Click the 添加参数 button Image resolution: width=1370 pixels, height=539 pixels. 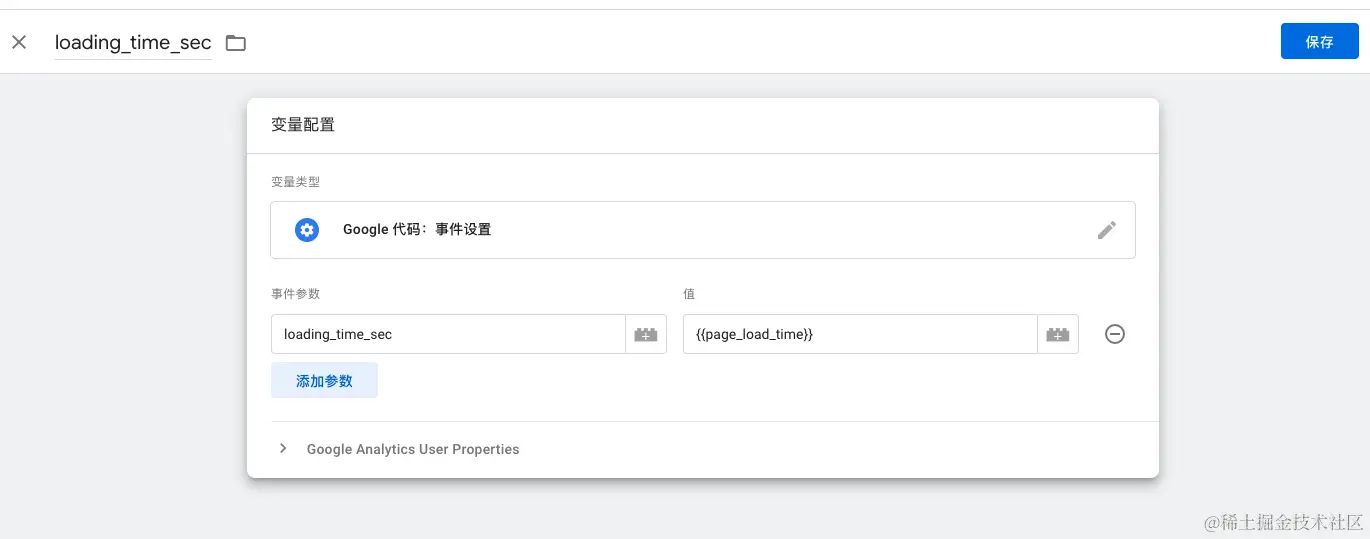(324, 381)
